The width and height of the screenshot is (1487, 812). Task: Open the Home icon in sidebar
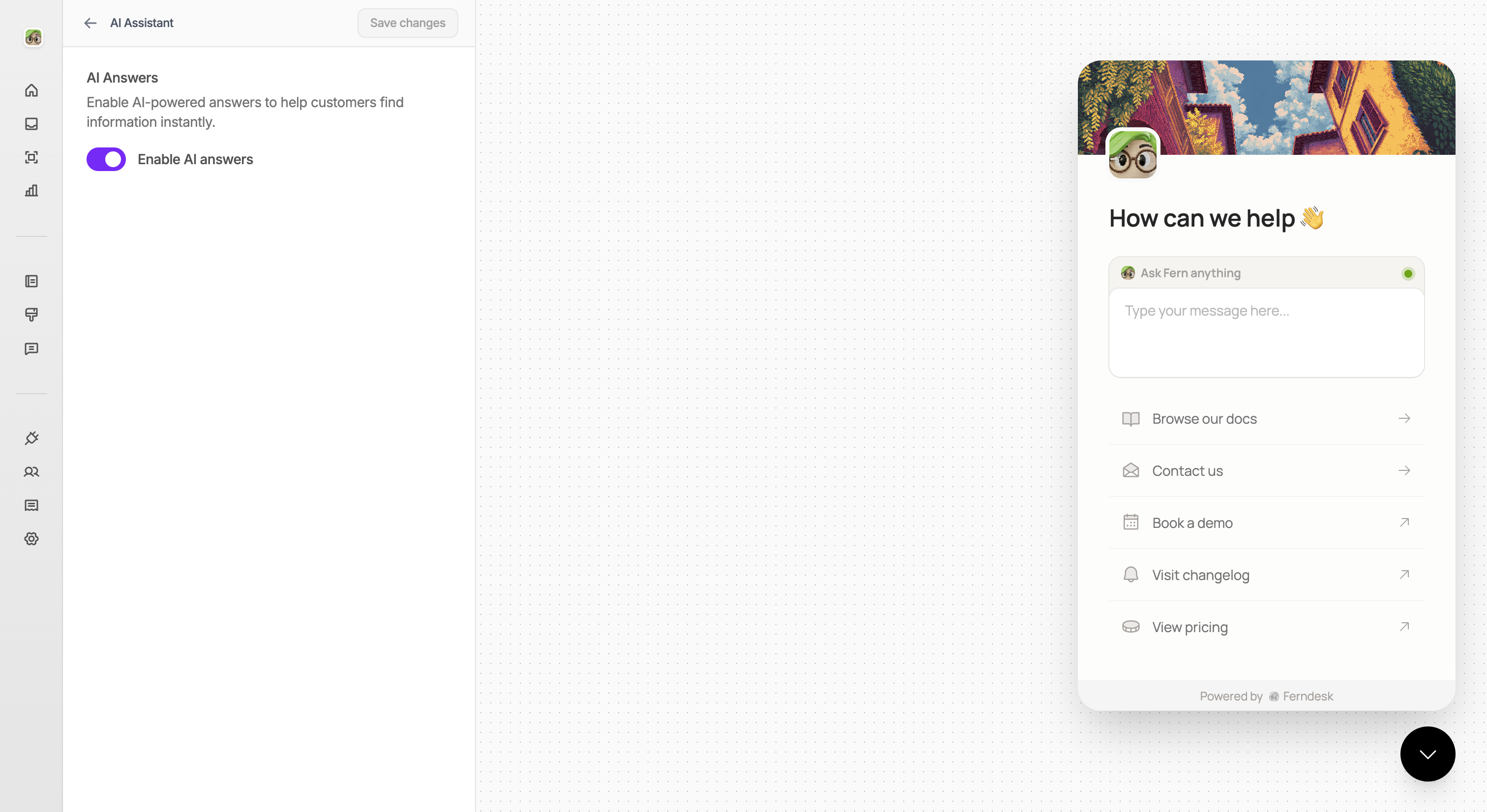click(31, 90)
